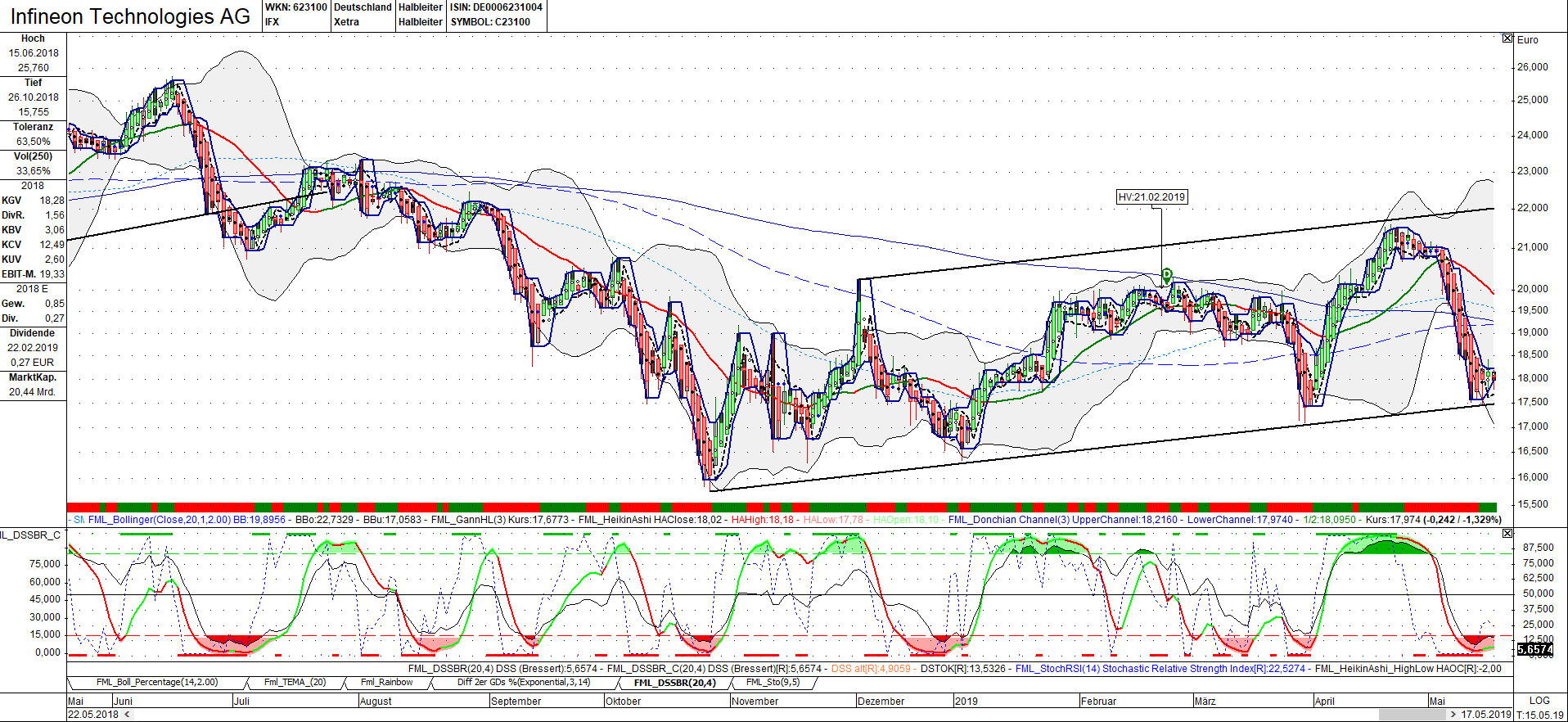
Task: Click the horizontal time scrollbar thumb
Action: coord(1412,715)
